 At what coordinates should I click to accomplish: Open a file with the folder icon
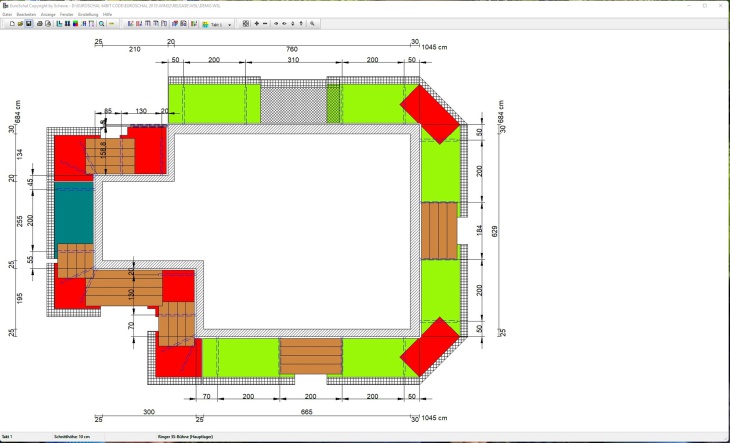tap(19, 23)
